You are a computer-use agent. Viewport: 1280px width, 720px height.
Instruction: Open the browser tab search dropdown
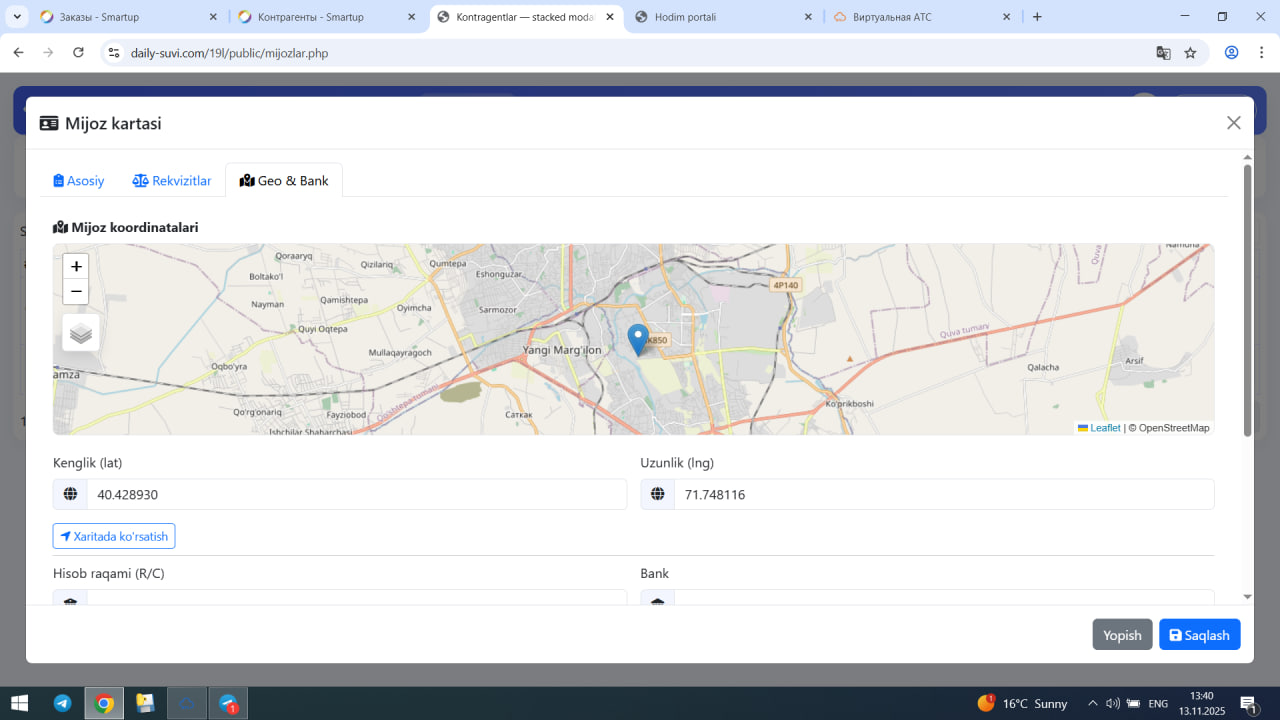click(x=17, y=17)
